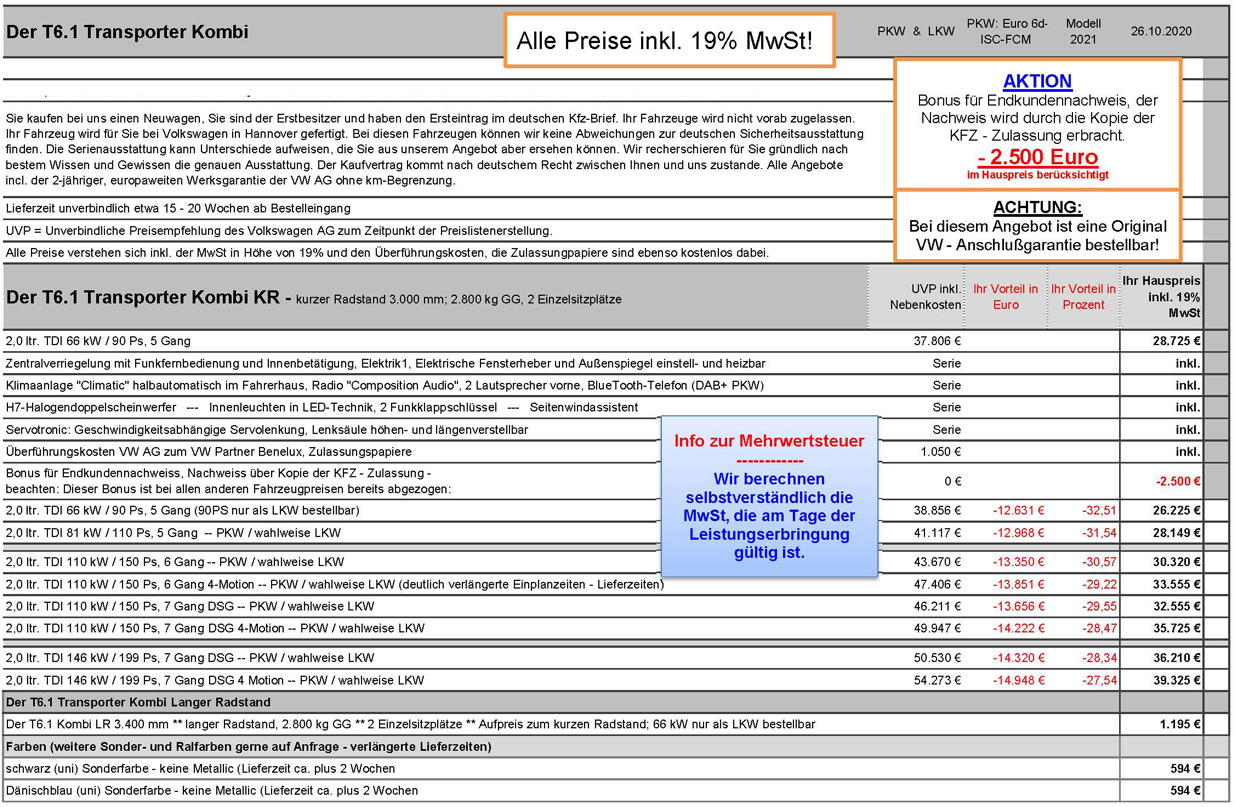This screenshot has height=807, width=1235.
Task: Select the 'Modell 2021' header cell
Action: click(x=1083, y=32)
